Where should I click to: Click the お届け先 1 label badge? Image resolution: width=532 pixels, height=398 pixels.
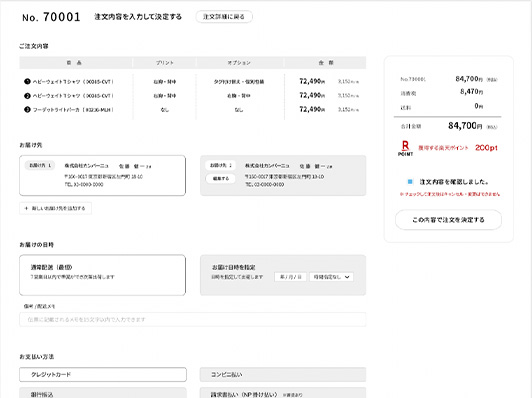[x=40, y=165]
